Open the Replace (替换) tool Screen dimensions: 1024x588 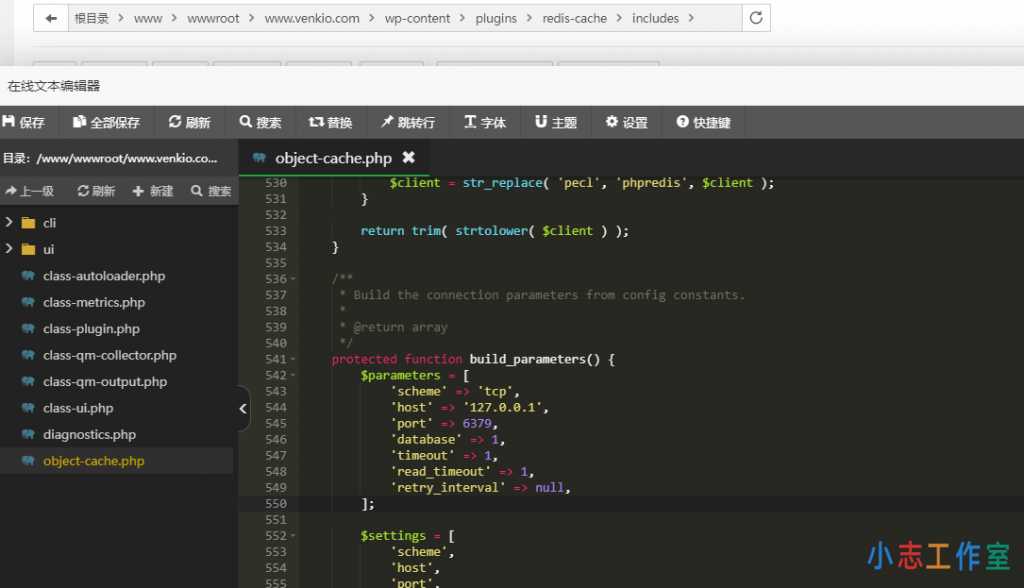(x=330, y=122)
